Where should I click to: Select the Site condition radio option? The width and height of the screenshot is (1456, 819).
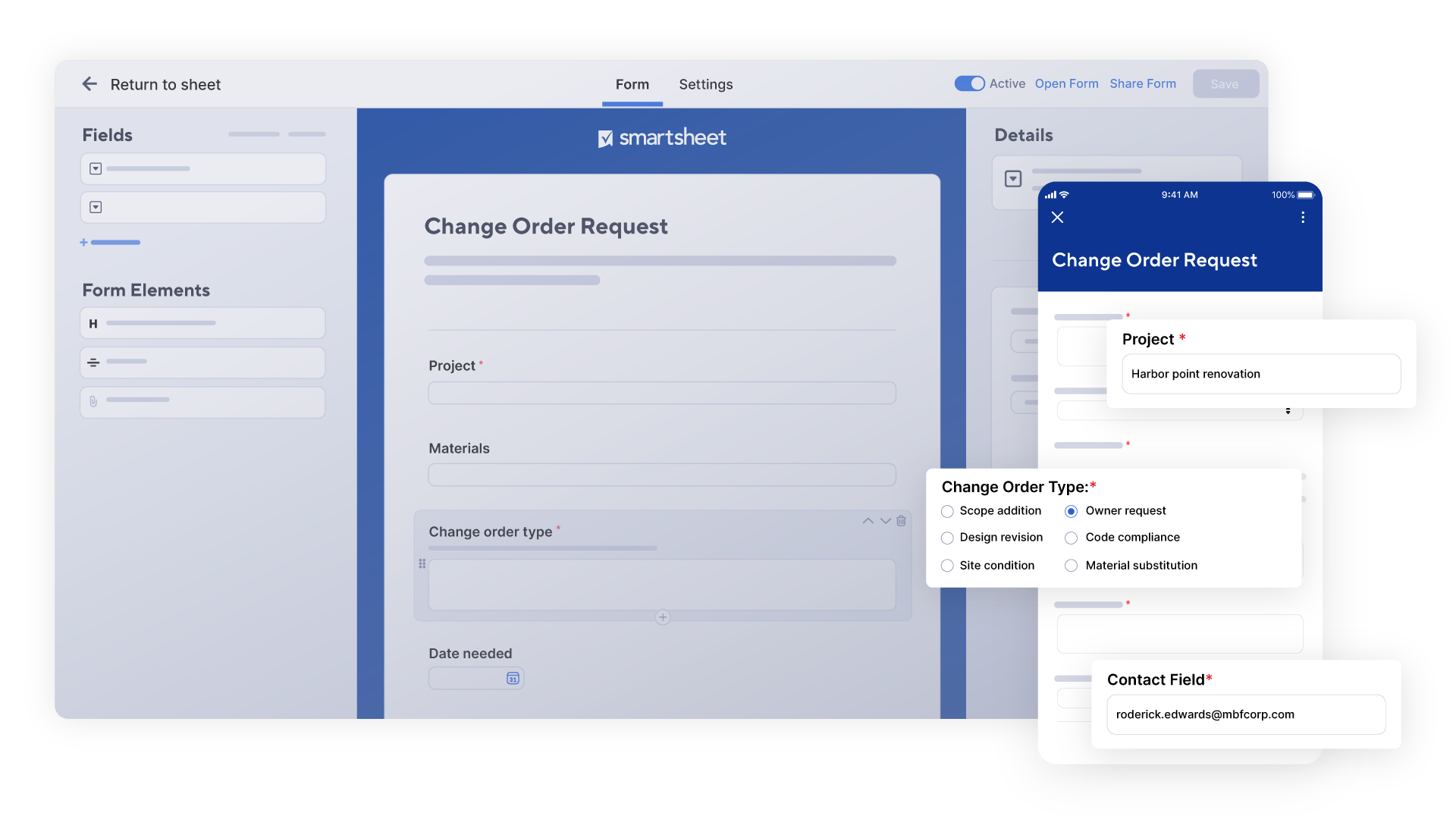947,566
